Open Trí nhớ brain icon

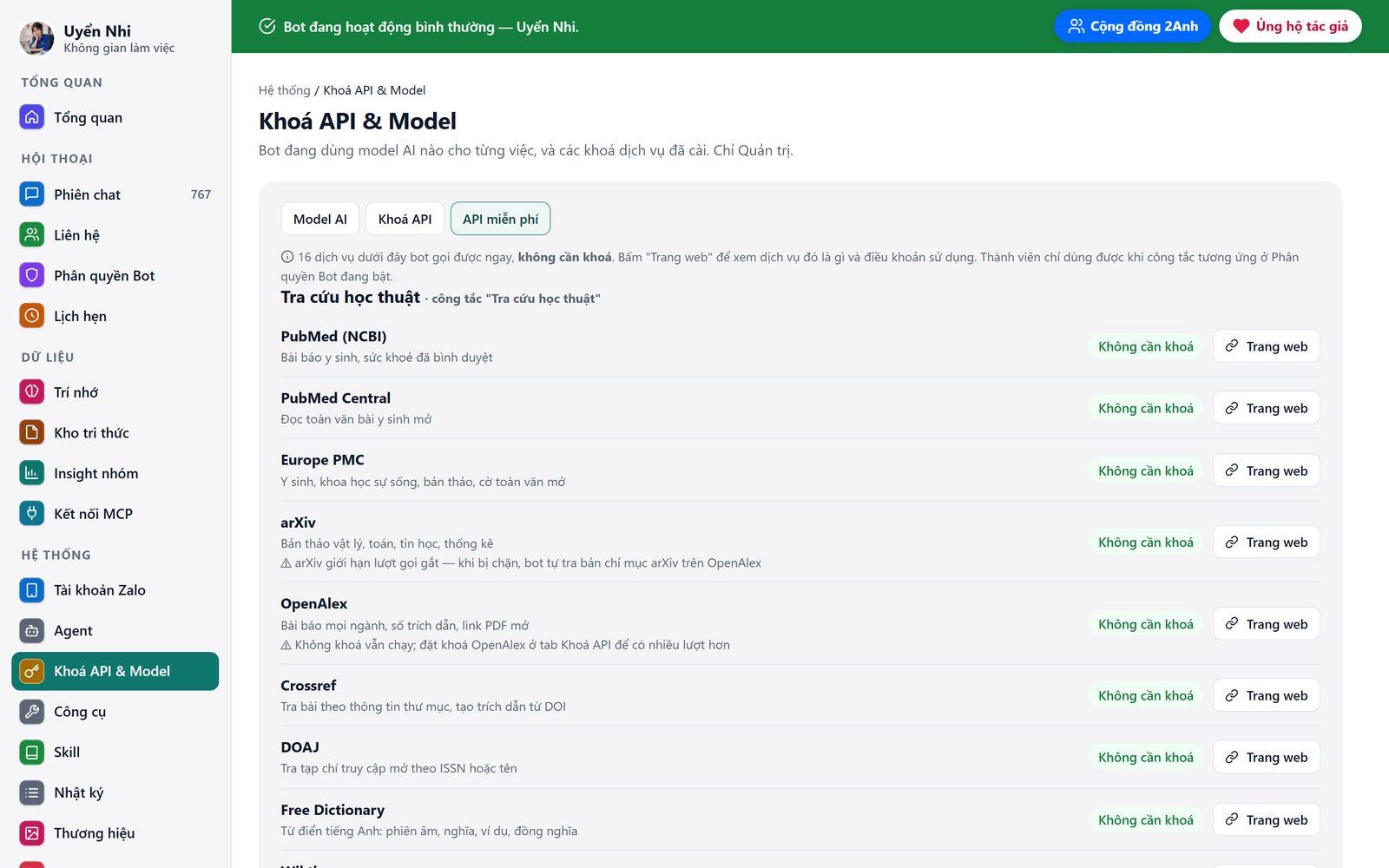pyautogui.click(x=32, y=391)
